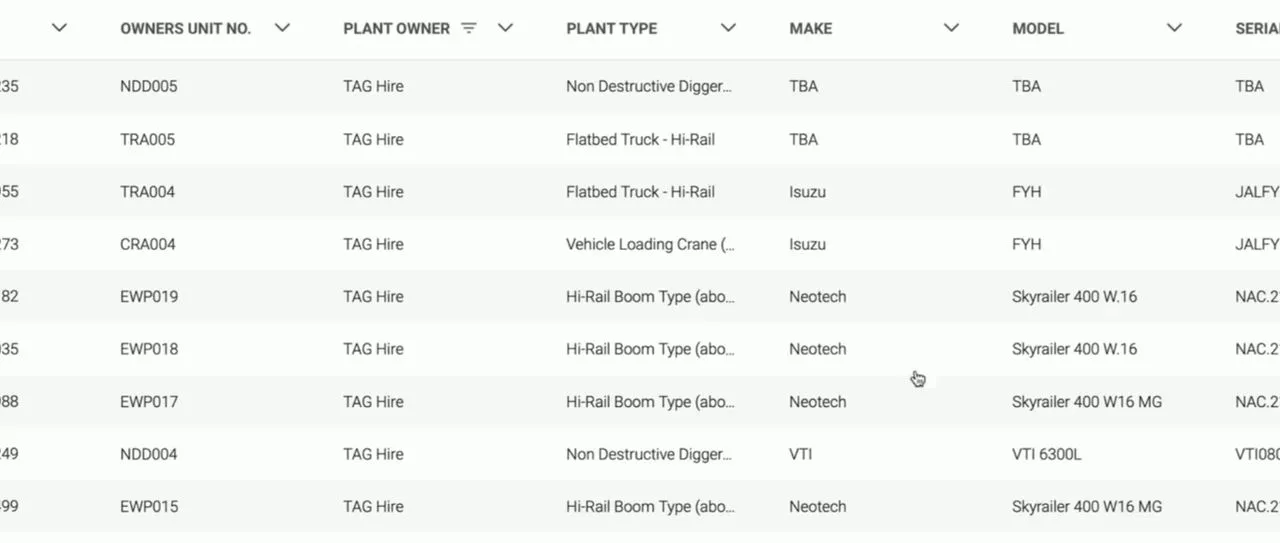Select the NDD004 unit number cell
This screenshot has height=543, width=1280.
[148, 454]
